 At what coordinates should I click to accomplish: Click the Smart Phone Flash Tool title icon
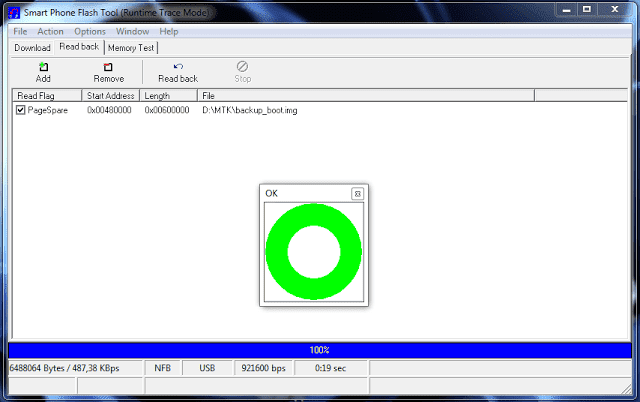14,13
